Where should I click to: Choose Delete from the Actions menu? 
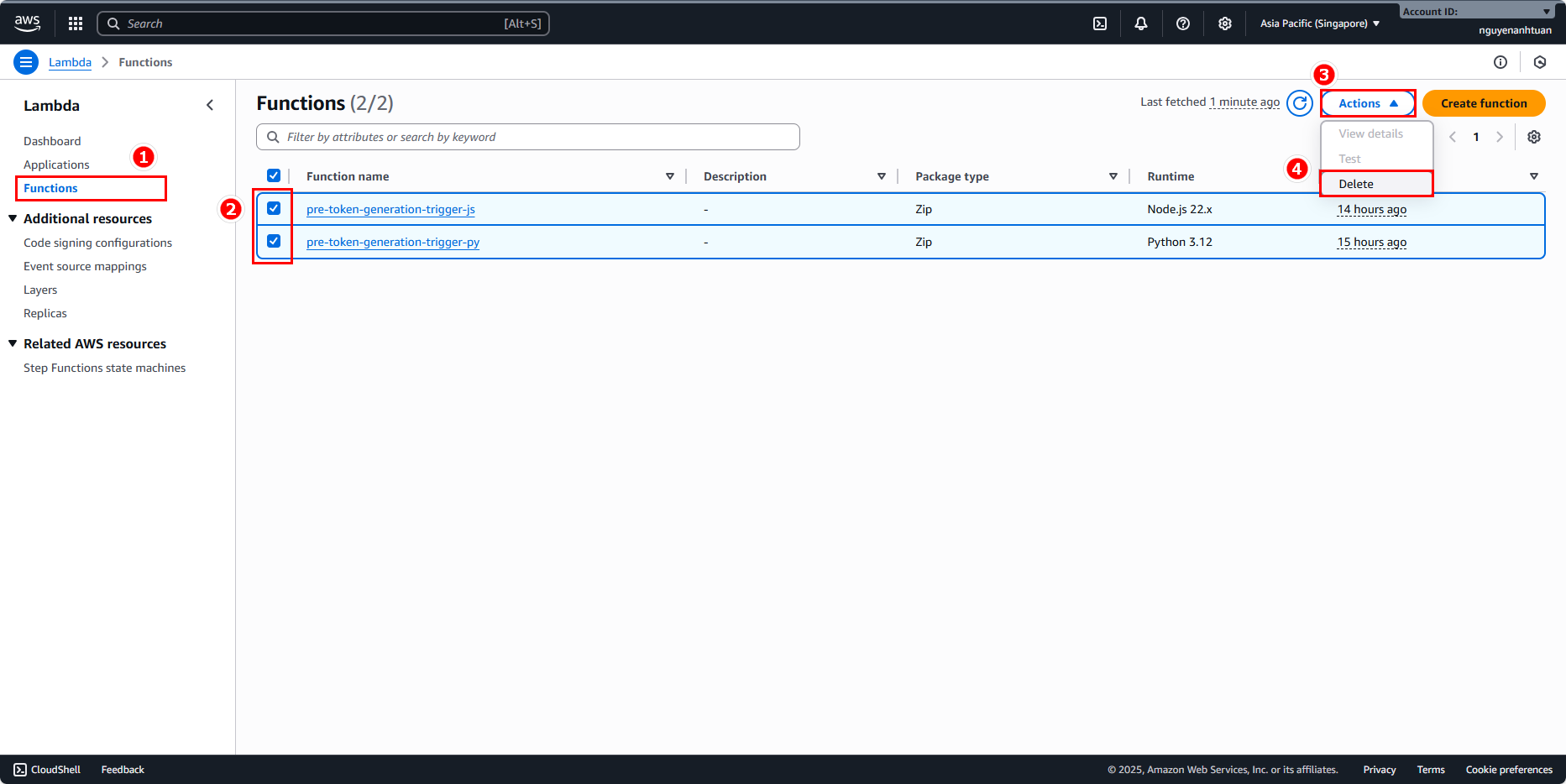pyautogui.click(x=1356, y=184)
